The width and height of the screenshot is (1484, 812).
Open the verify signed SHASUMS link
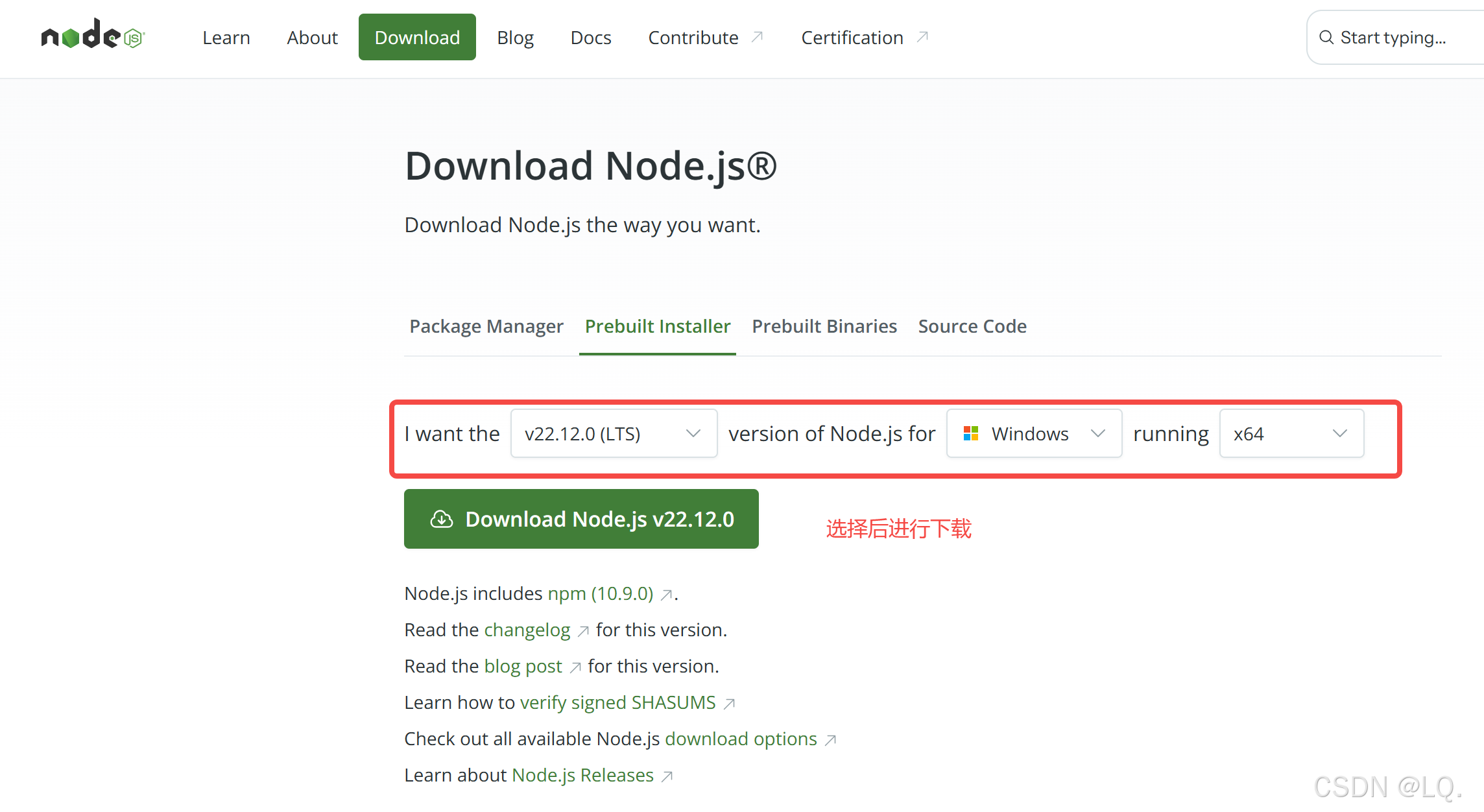tap(618, 702)
